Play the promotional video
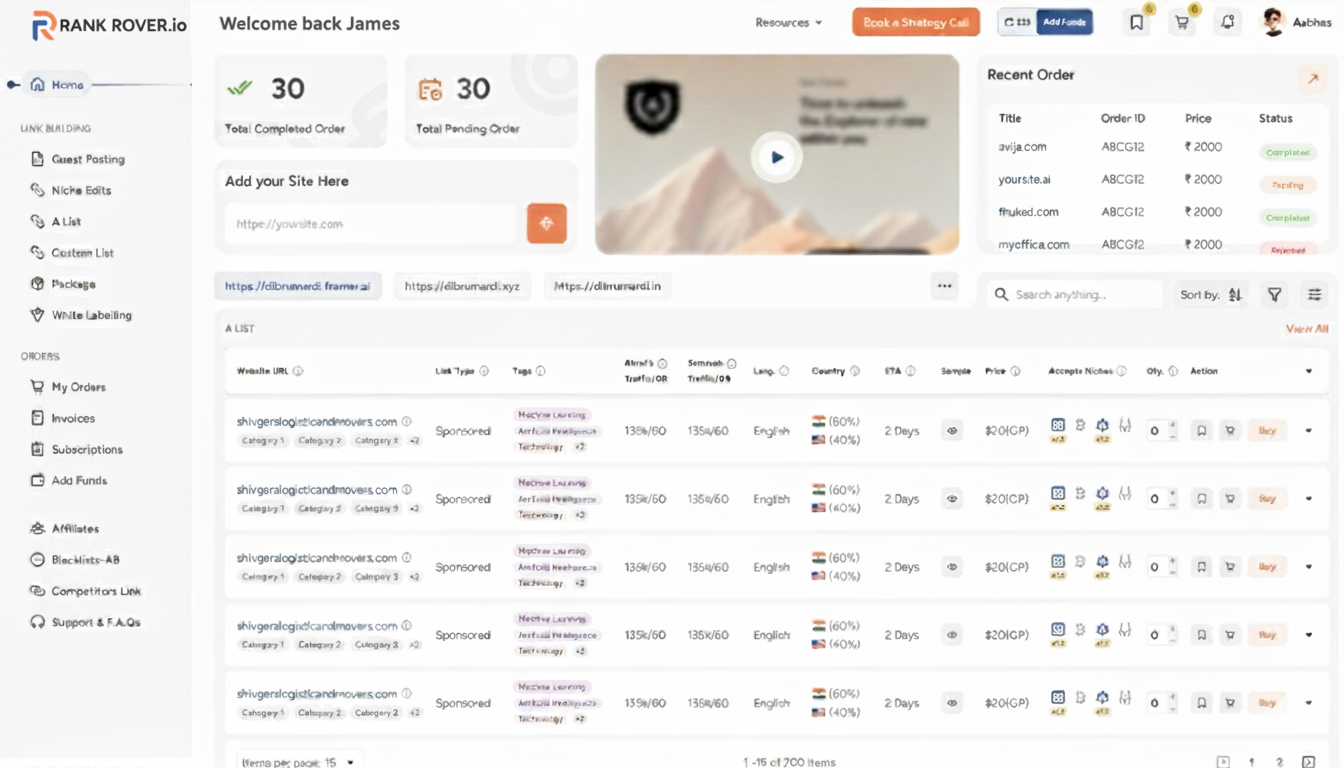This screenshot has height=768, width=1344. [x=776, y=157]
